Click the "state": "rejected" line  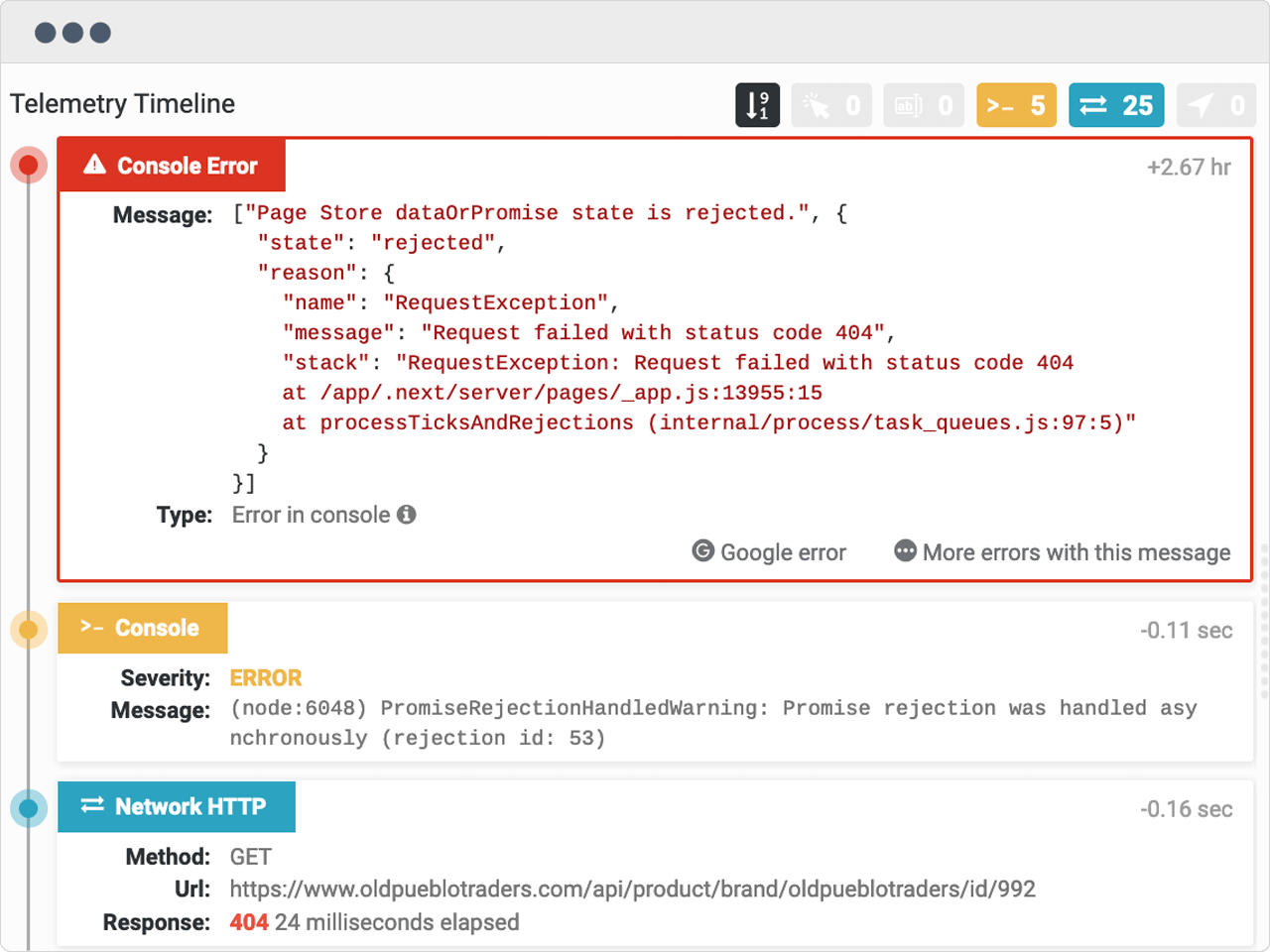pyautogui.click(x=382, y=243)
